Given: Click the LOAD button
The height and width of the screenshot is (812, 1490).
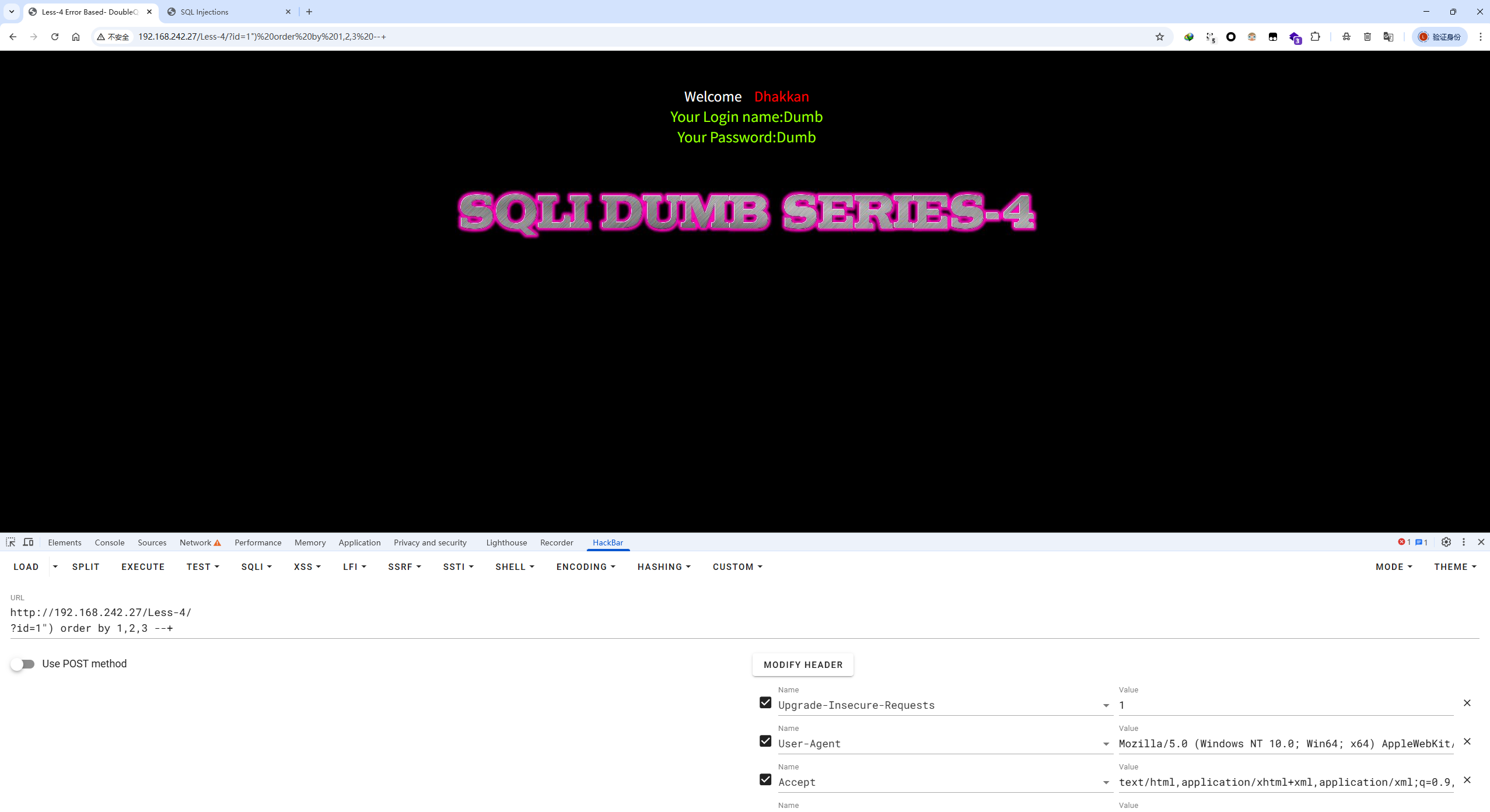Looking at the screenshot, I should click(26, 566).
